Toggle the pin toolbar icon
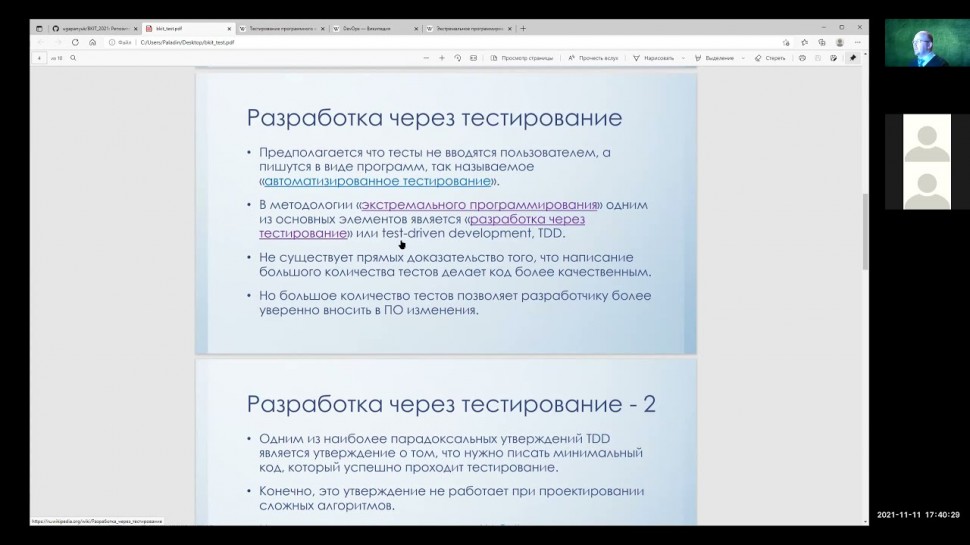 pyautogui.click(x=852, y=58)
